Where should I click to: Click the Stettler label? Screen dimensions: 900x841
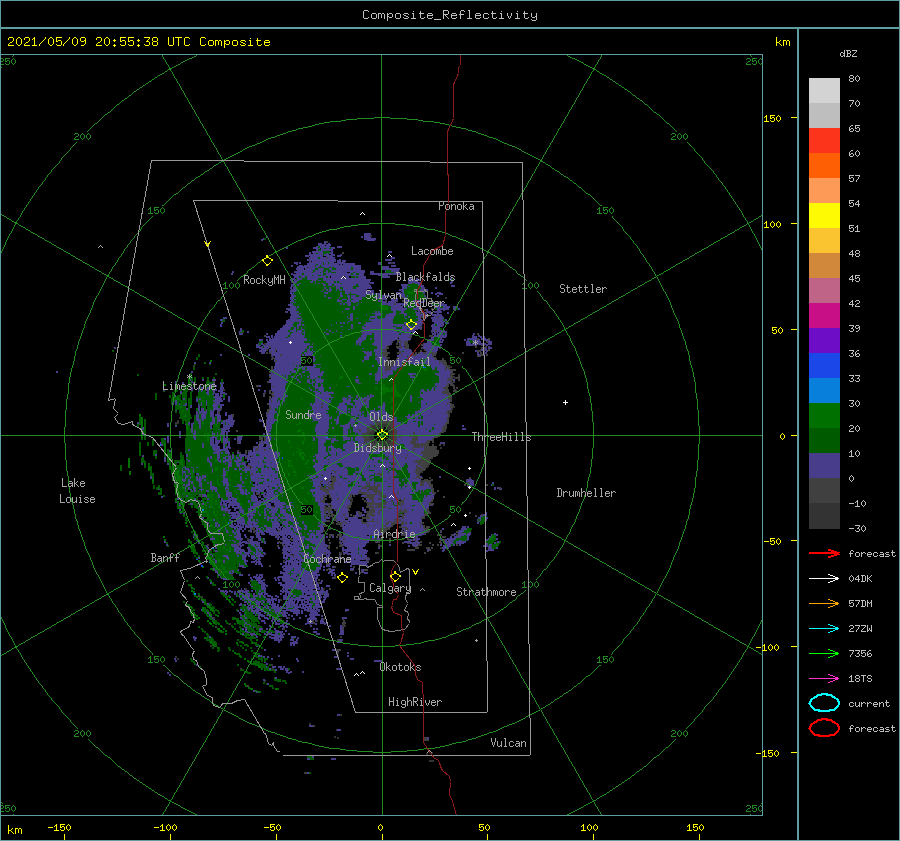pyautogui.click(x=583, y=289)
